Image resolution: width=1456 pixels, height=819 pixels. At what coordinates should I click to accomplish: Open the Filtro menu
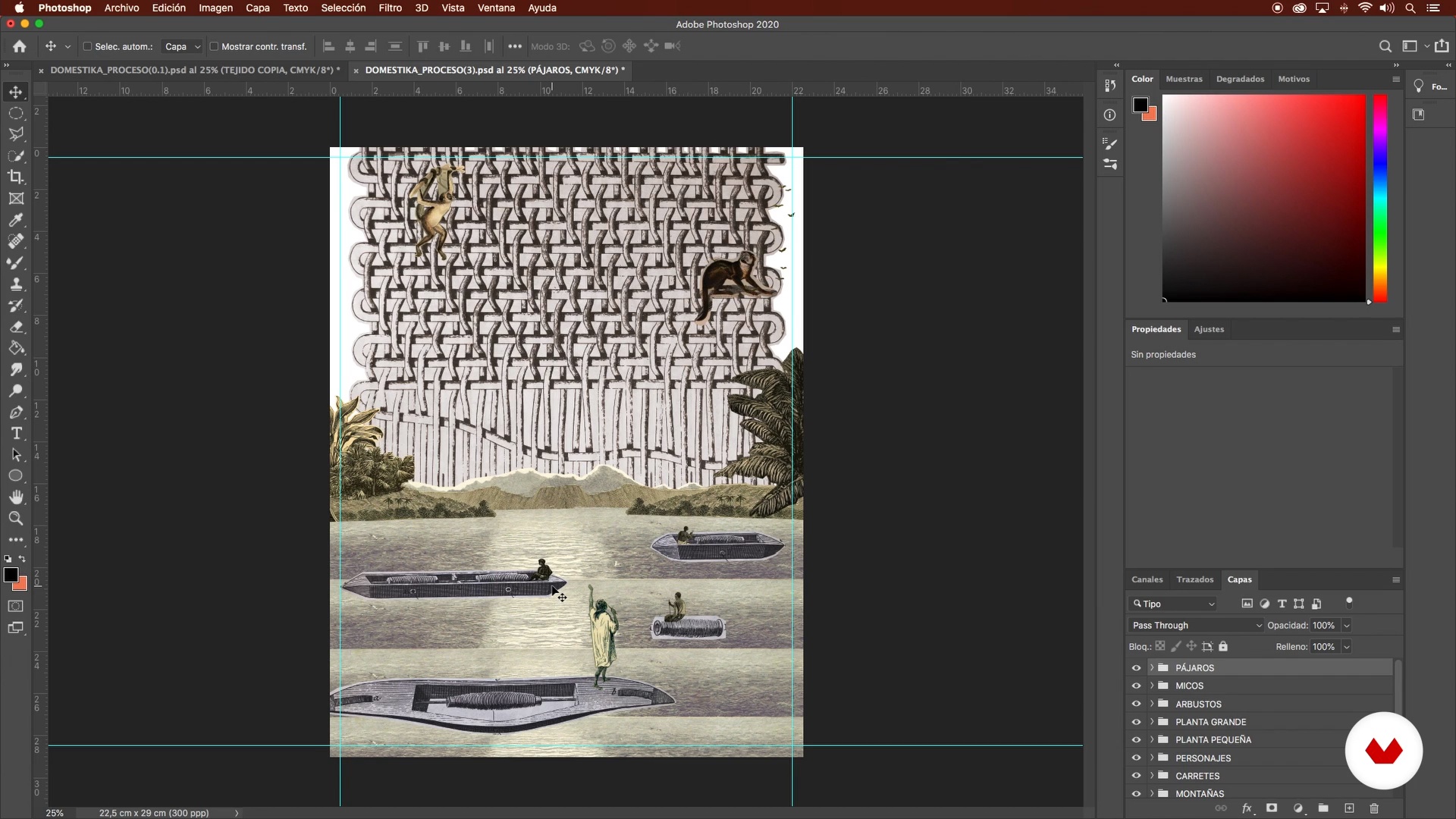pos(390,8)
